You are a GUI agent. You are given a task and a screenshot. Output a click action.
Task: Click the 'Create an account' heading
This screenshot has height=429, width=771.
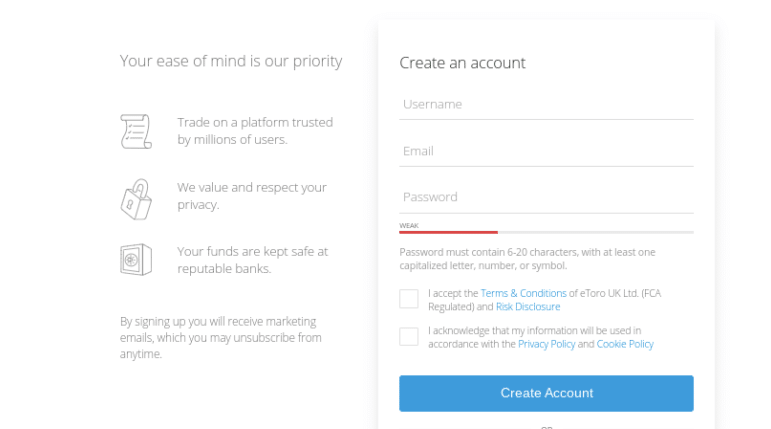click(462, 63)
